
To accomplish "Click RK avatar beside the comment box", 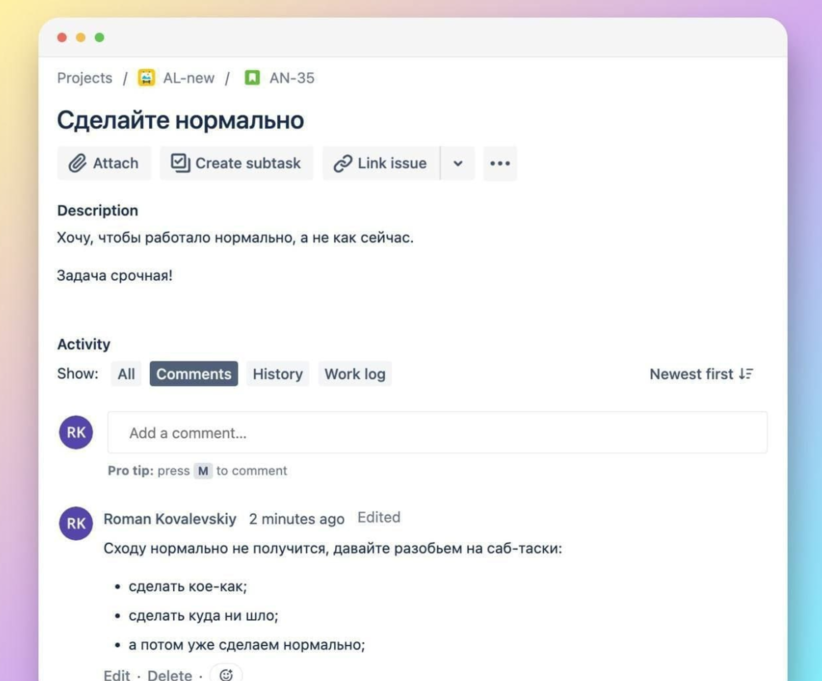I will [76, 433].
